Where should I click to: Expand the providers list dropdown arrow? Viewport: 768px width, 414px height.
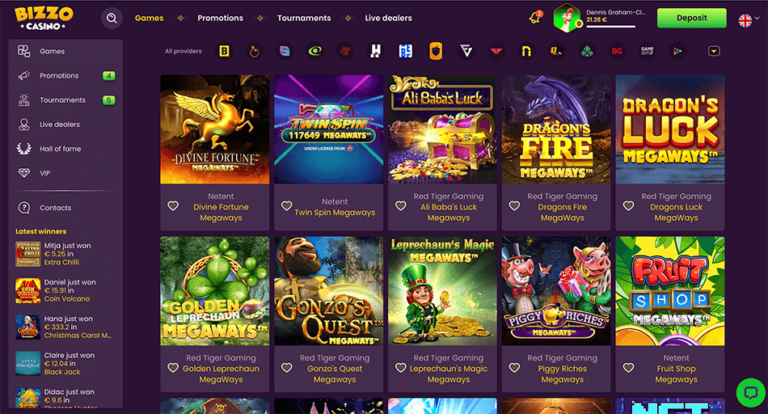point(714,50)
